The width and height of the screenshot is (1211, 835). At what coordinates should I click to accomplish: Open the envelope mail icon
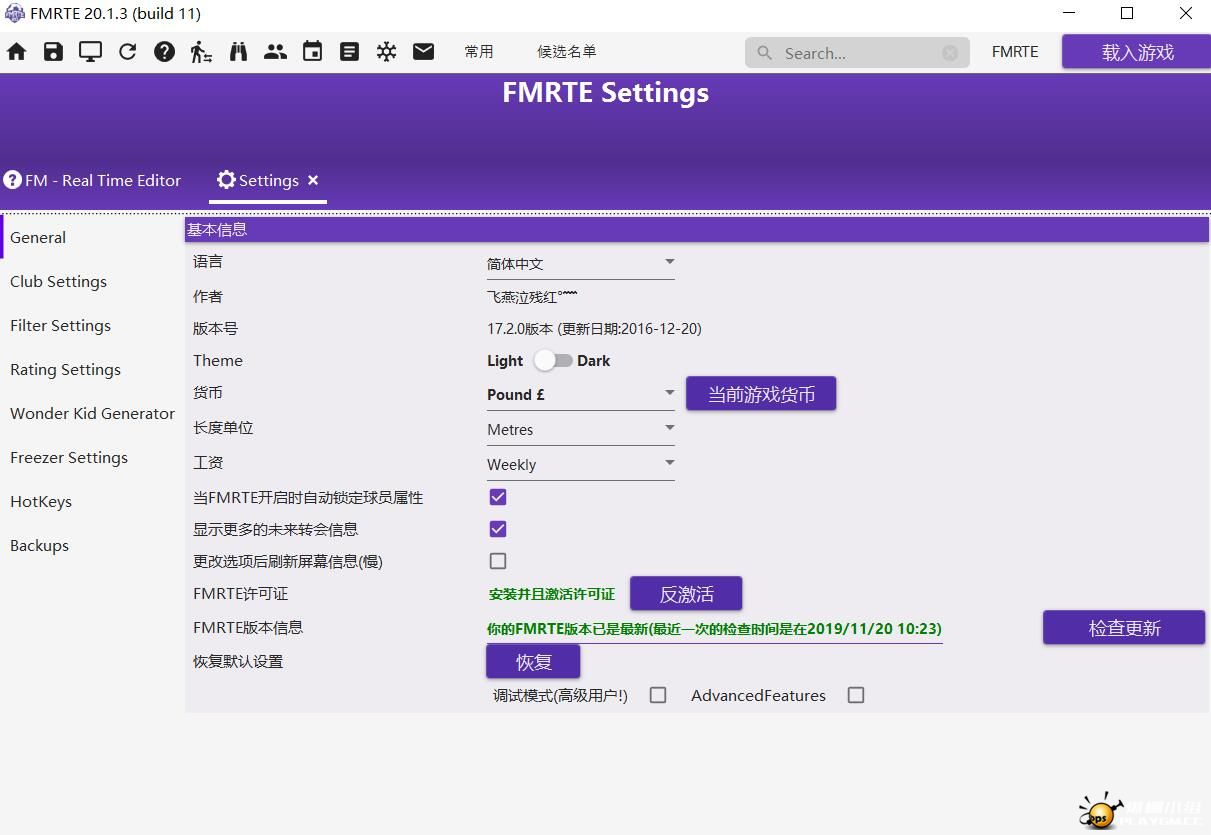[x=424, y=52]
